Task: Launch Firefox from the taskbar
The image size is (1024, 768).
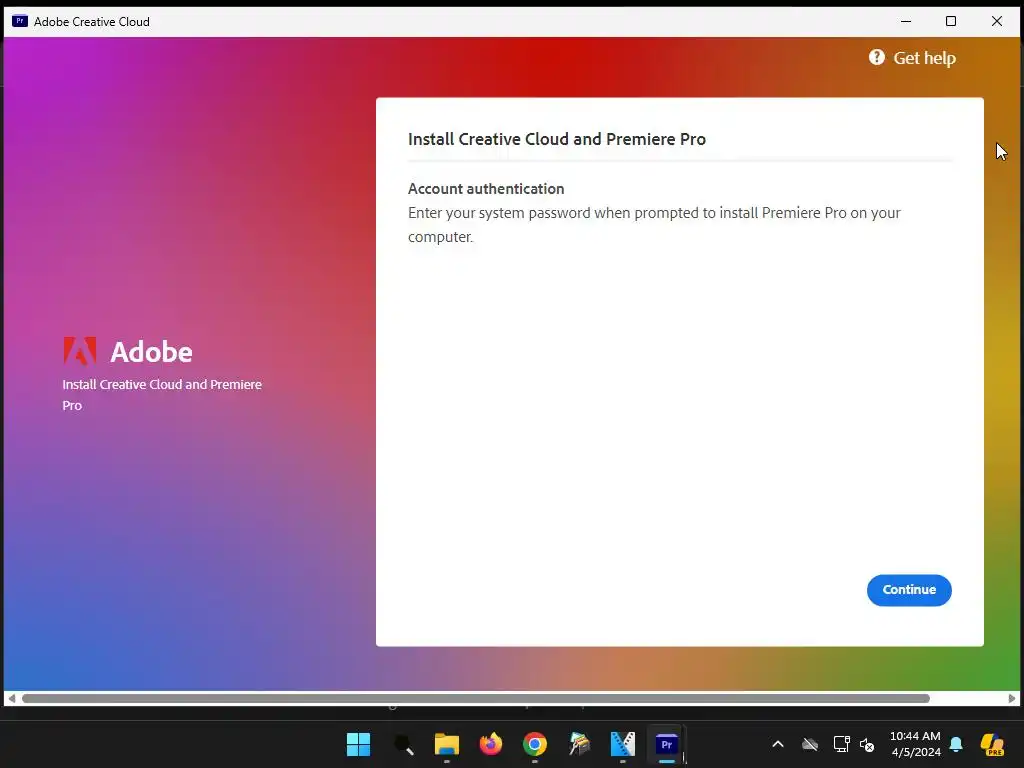Action: point(490,744)
